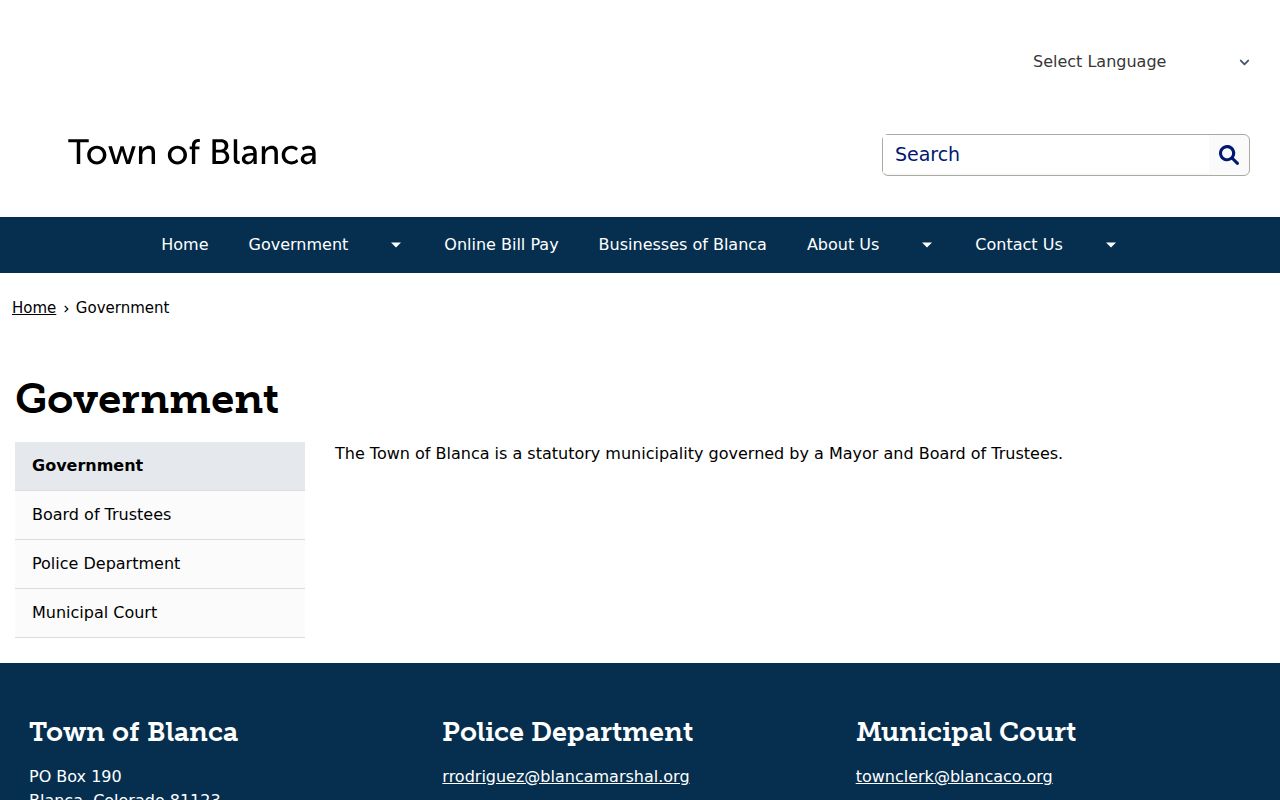Click the statutory municipality description text
Screen dimensions: 1280x800
pos(699,454)
